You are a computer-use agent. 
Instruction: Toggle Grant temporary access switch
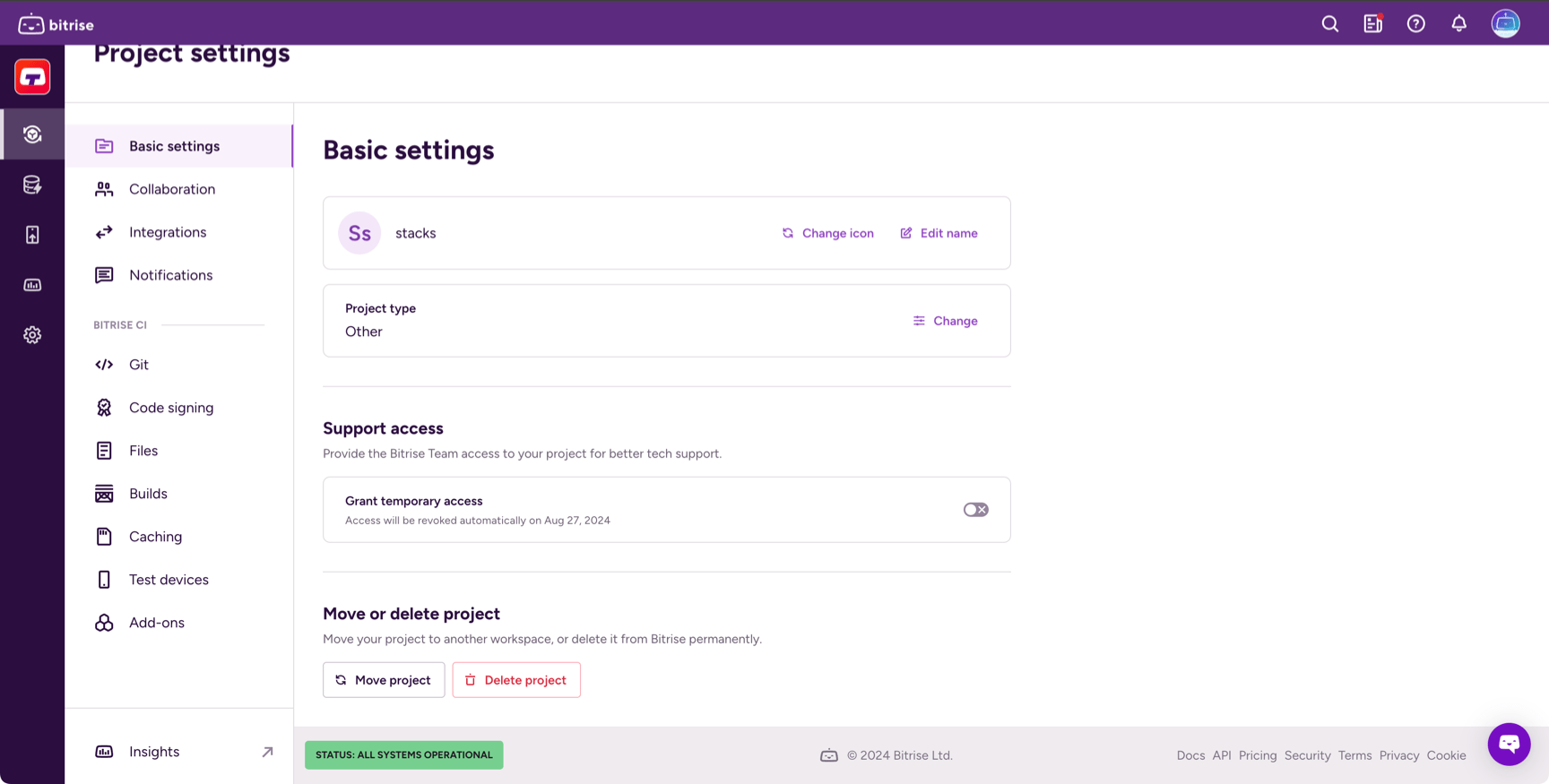975,510
